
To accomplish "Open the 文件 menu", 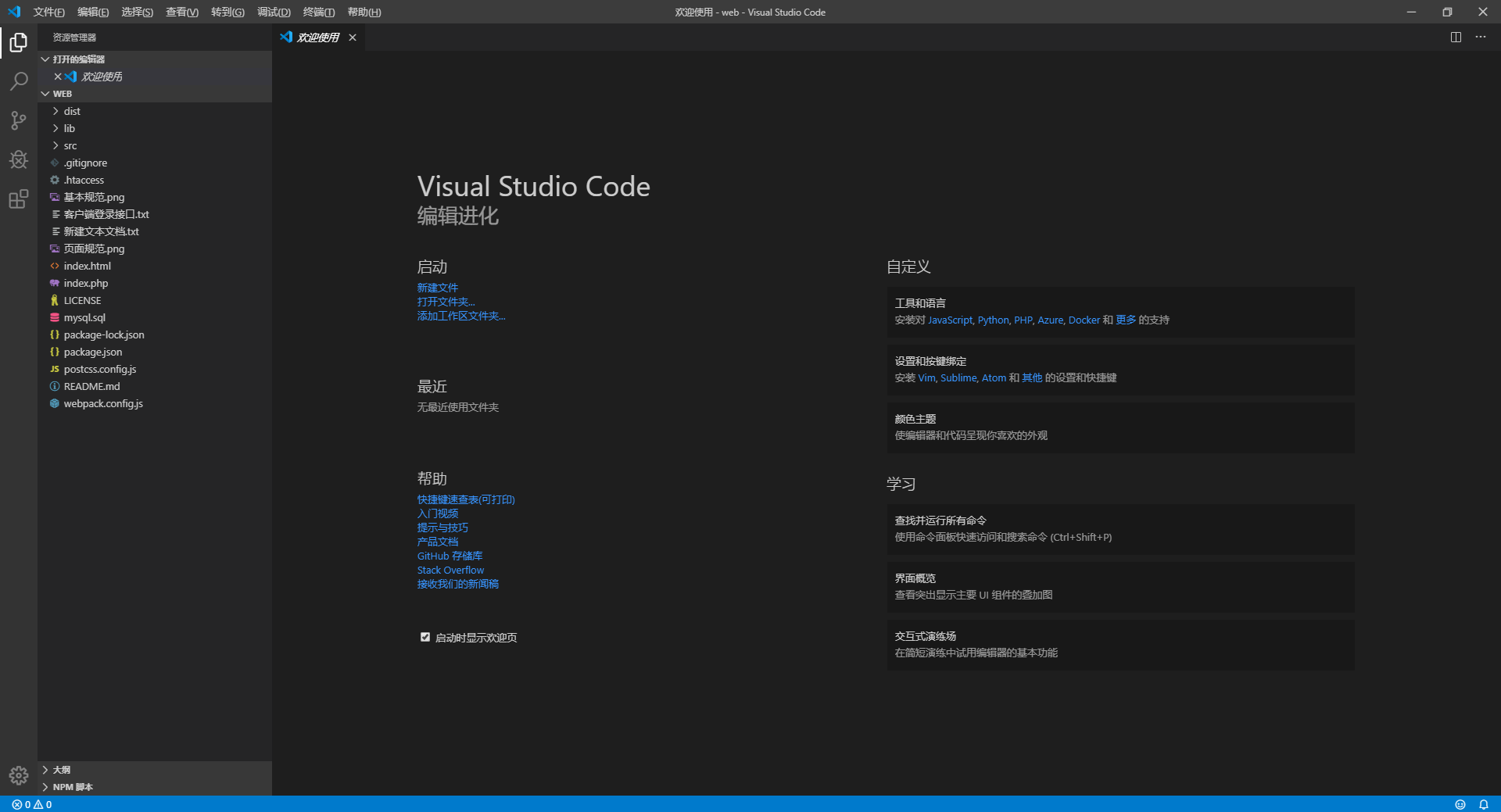I will (48, 12).
